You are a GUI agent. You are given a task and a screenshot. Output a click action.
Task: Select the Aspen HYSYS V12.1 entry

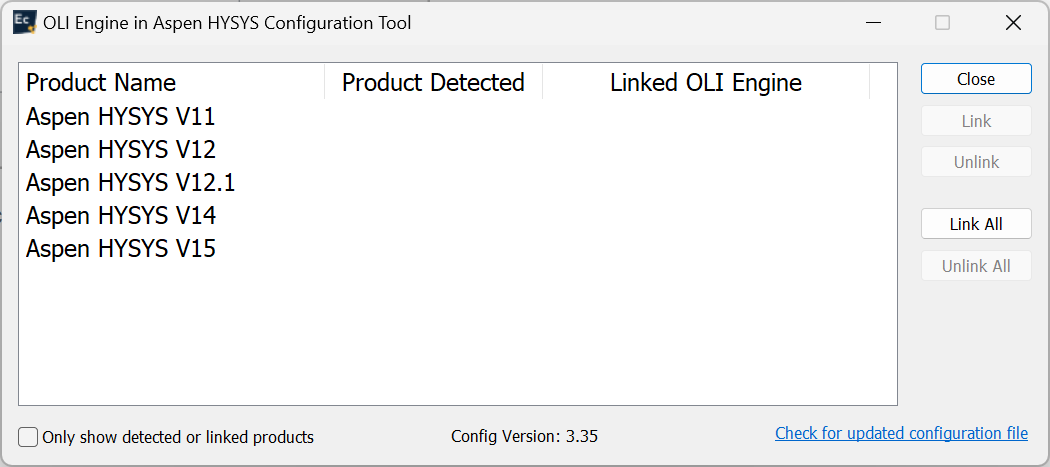131,183
